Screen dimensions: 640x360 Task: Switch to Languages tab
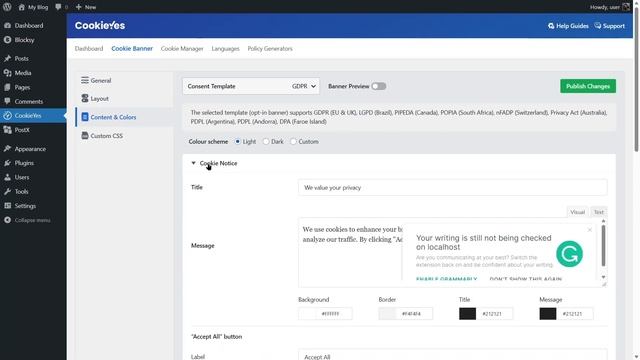[x=225, y=49]
